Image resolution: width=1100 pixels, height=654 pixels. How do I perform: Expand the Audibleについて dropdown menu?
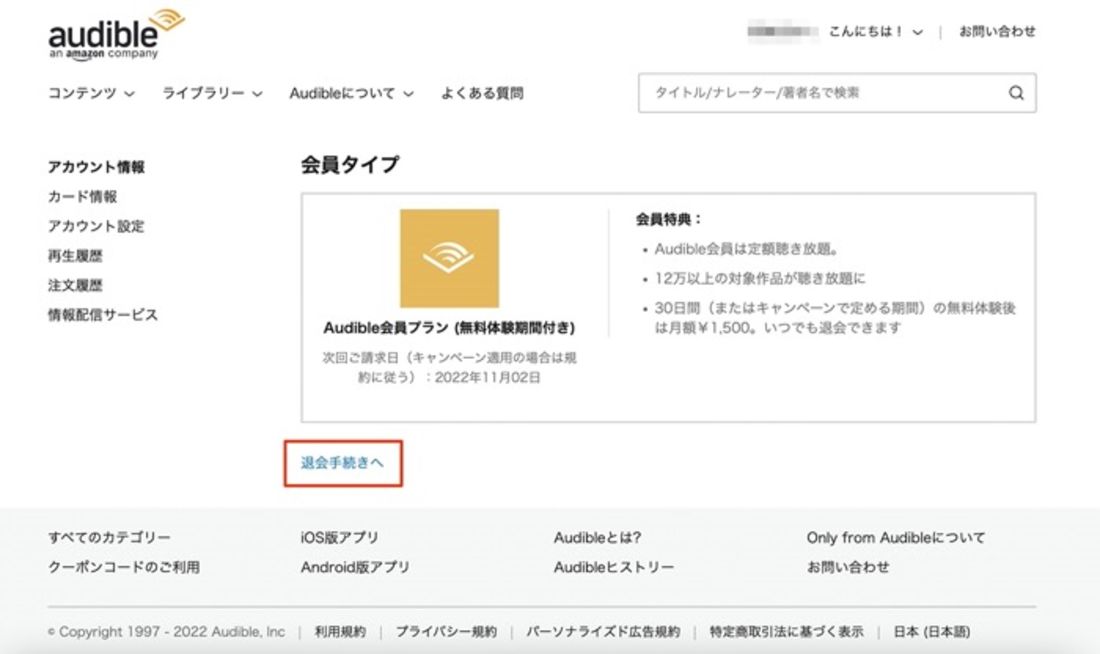[351, 93]
